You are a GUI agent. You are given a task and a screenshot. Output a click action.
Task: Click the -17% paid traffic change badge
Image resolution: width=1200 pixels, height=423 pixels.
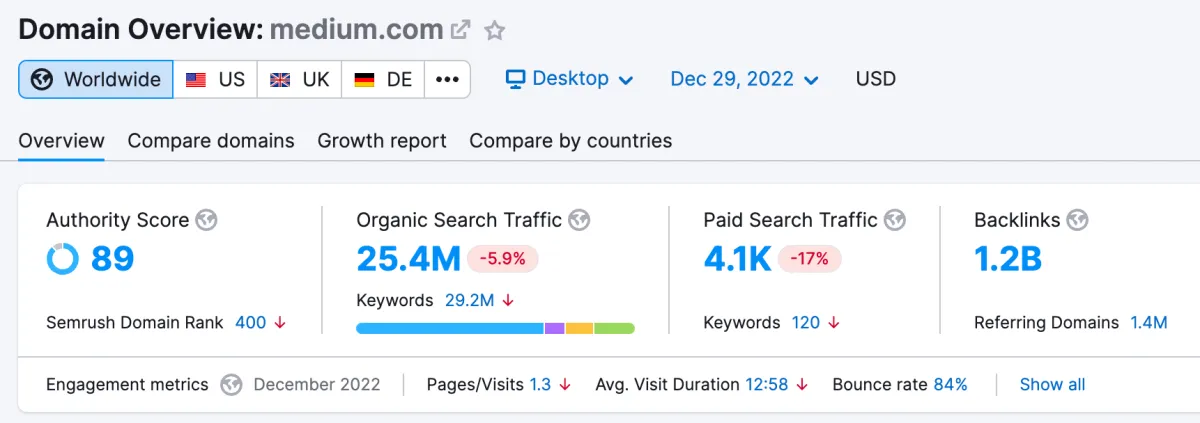pyautogui.click(x=810, y=259)
